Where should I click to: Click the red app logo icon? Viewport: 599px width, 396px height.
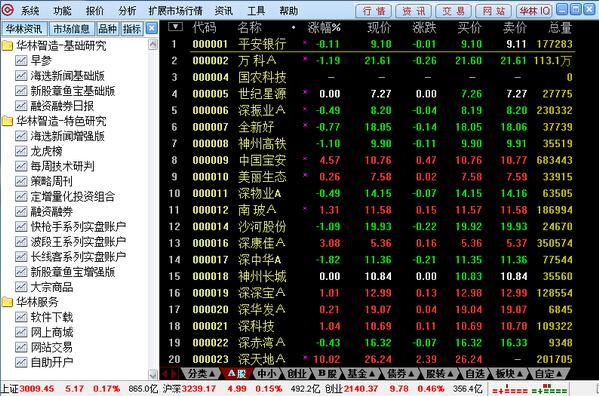pos(7,10)
